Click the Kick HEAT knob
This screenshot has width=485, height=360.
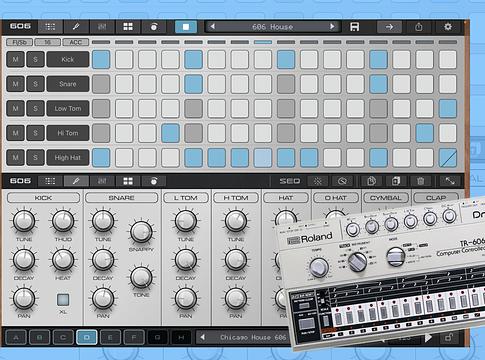point(63,259)
